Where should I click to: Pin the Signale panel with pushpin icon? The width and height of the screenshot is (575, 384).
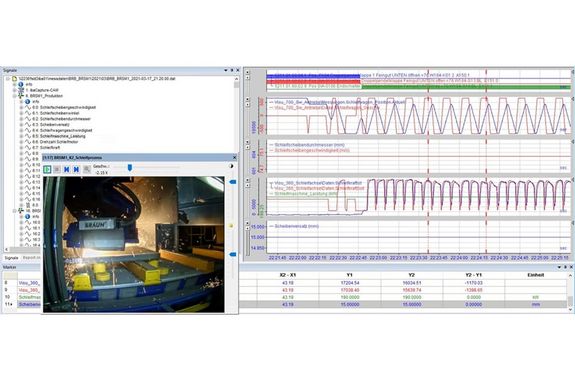click(x=232, y=70)
